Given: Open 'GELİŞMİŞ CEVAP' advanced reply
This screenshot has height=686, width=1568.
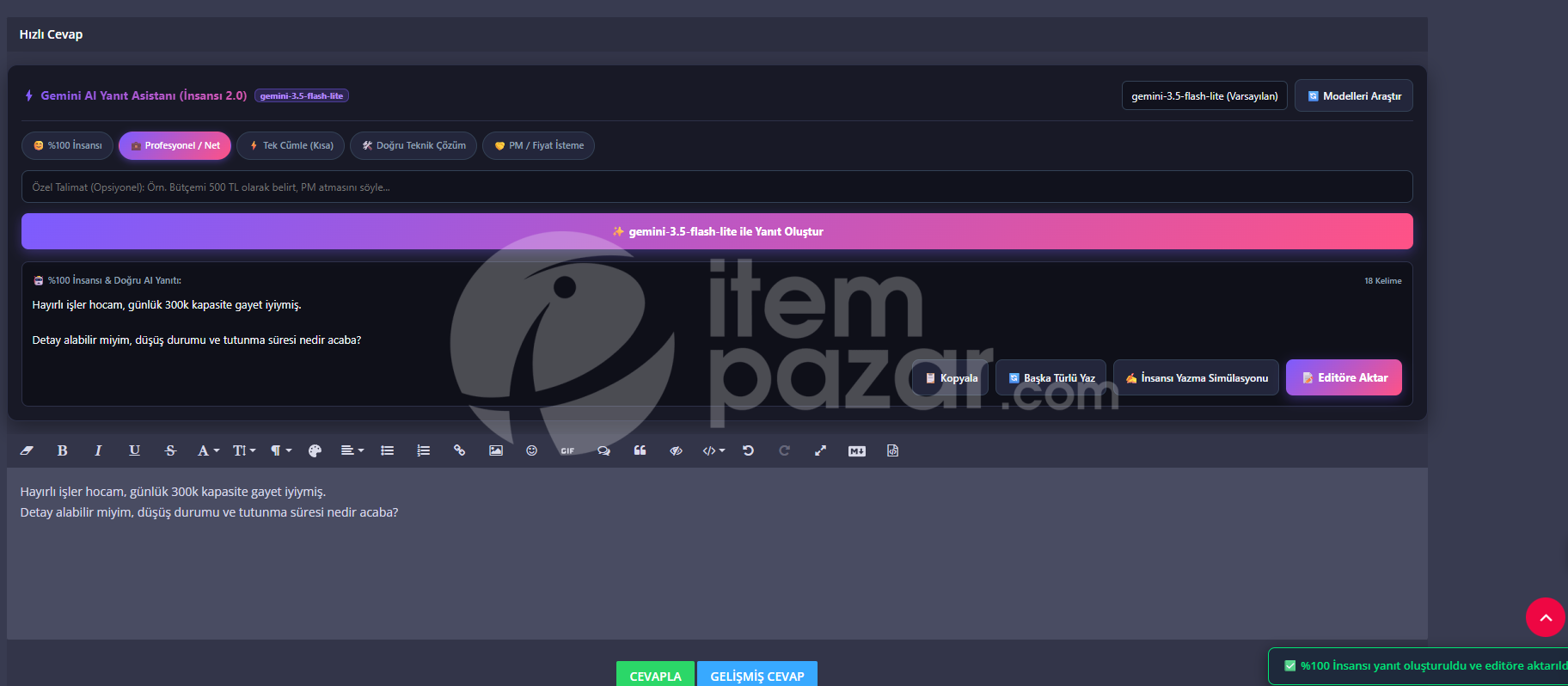Looking at the screenshot, I should (757, 675).
